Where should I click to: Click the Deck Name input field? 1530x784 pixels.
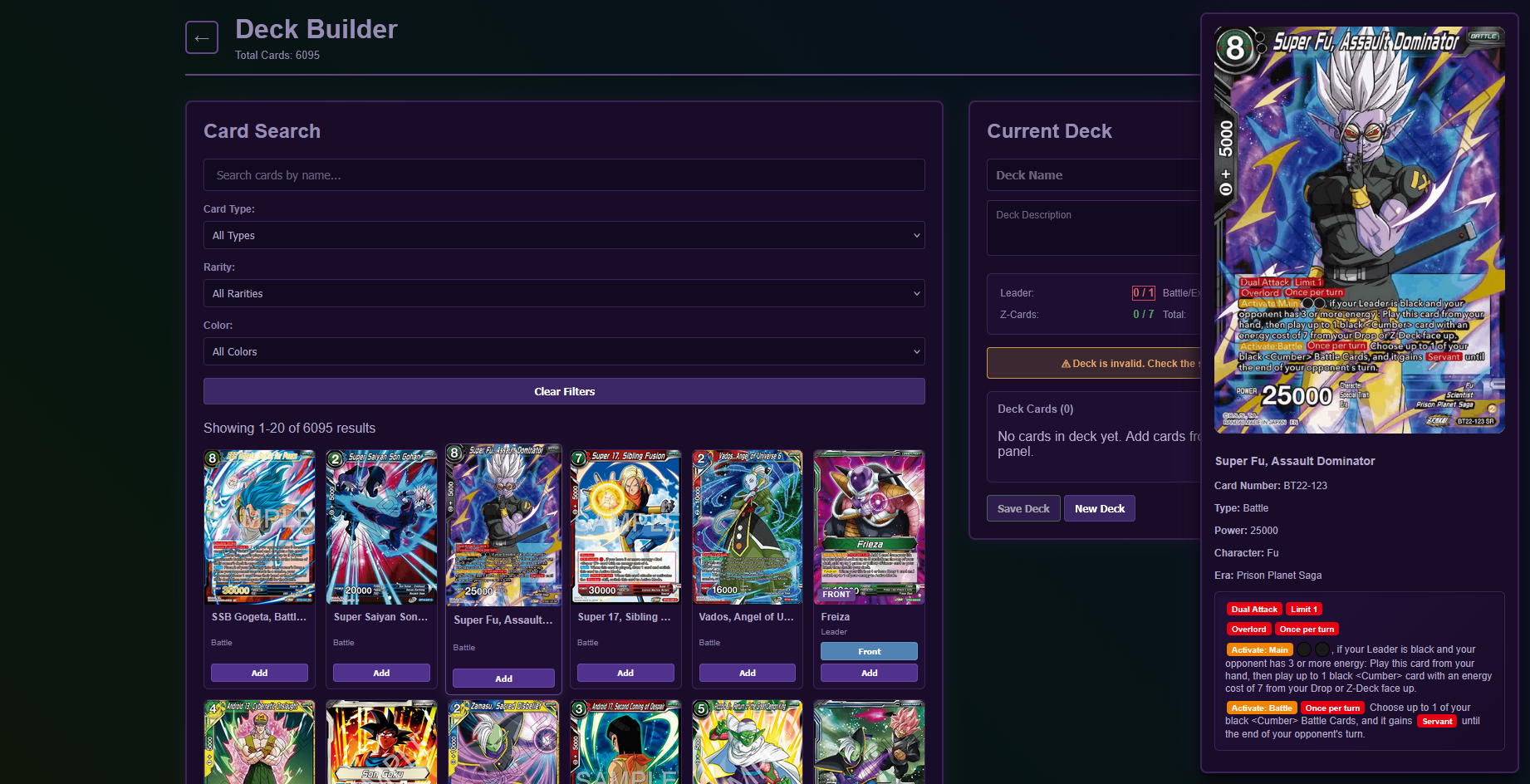(x=1092, y=175)
